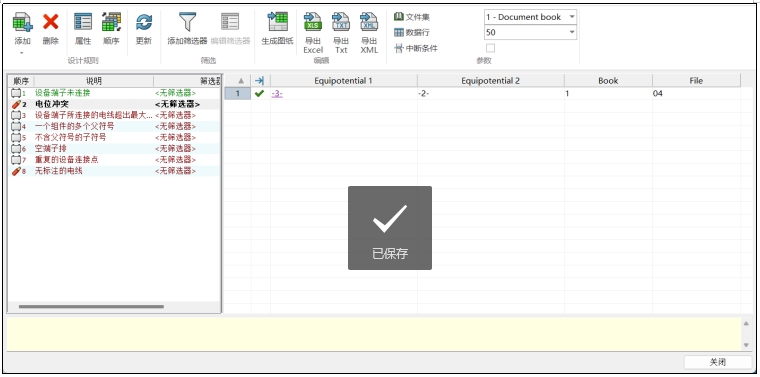Click the go-to arrow column header icon

[x=260, y=81]
